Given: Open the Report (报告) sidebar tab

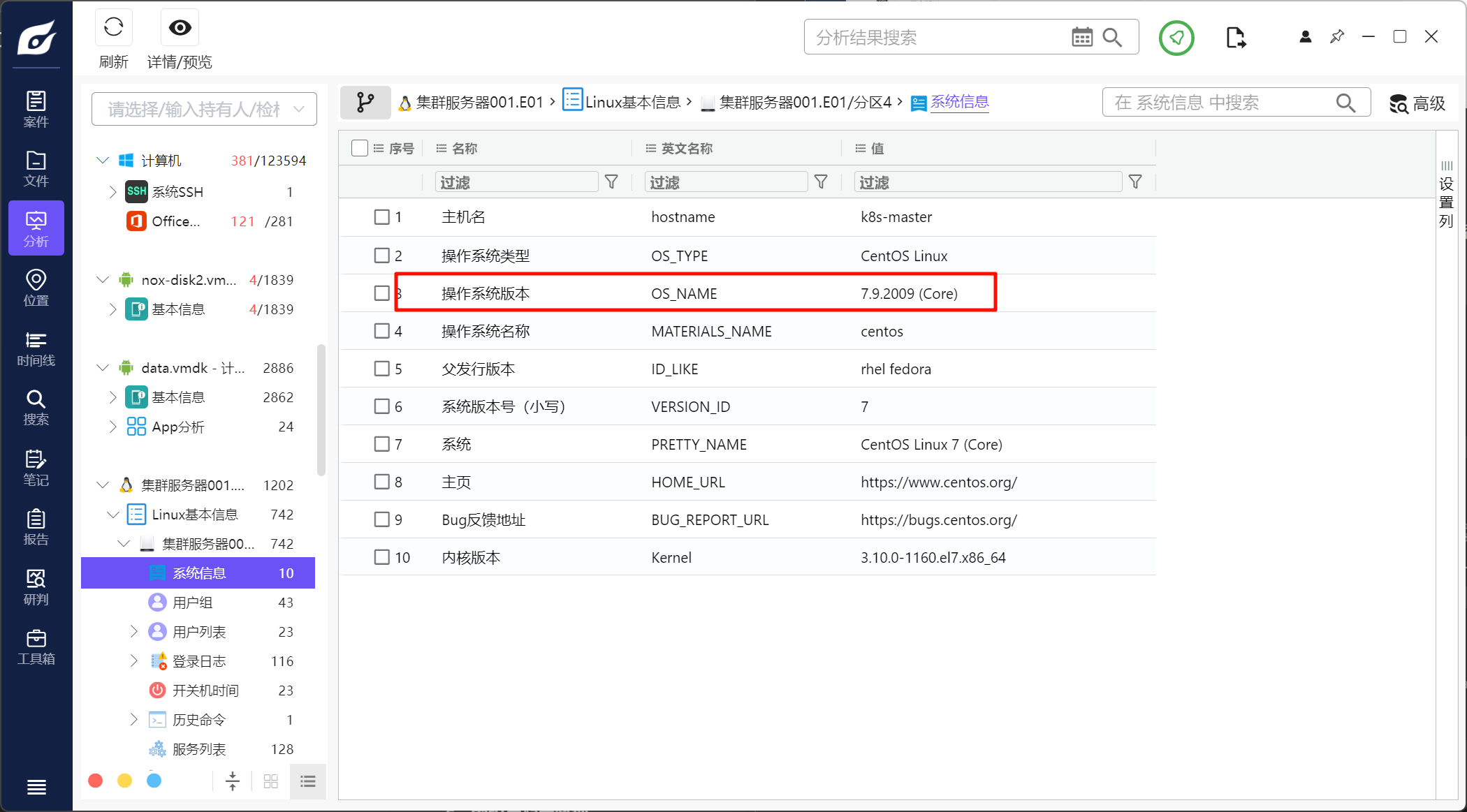Looking at the screenshot, I should tap(36, 527).
